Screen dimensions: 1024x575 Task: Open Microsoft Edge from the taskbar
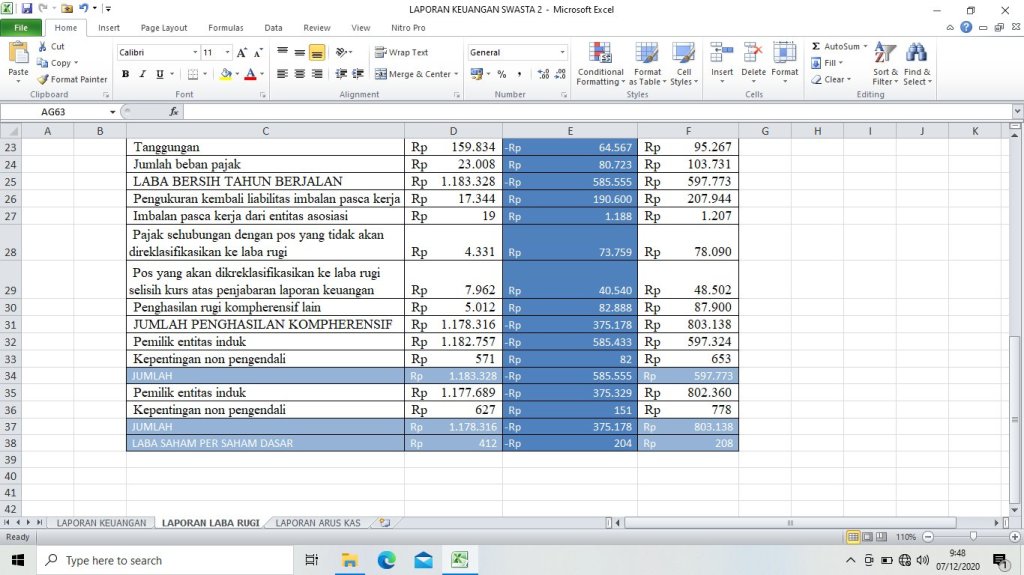386,560
